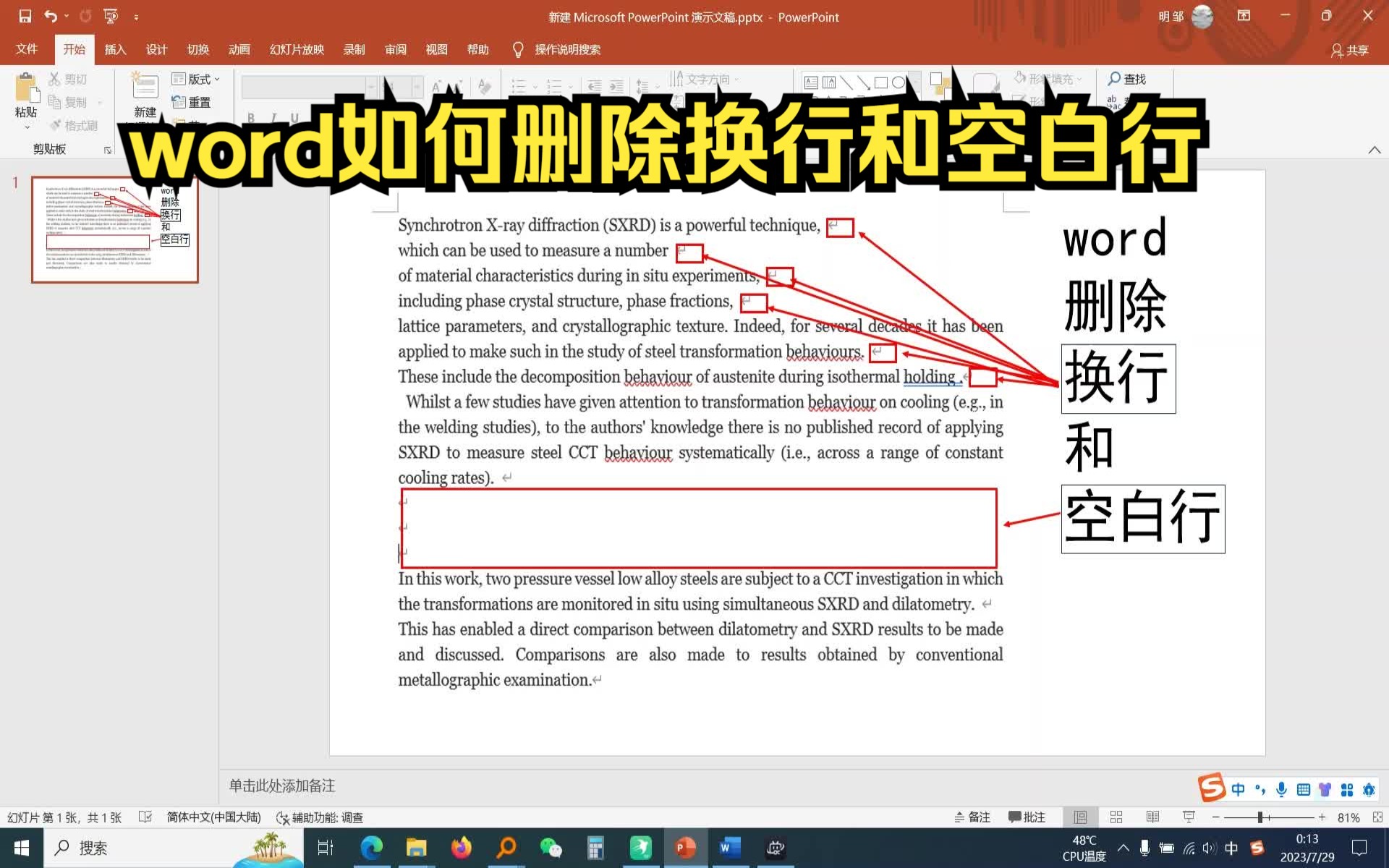Screen dimensions: 1389x868
Task: Expand the 粘贴 paste options arrow
Action: (x=27, y=127)
